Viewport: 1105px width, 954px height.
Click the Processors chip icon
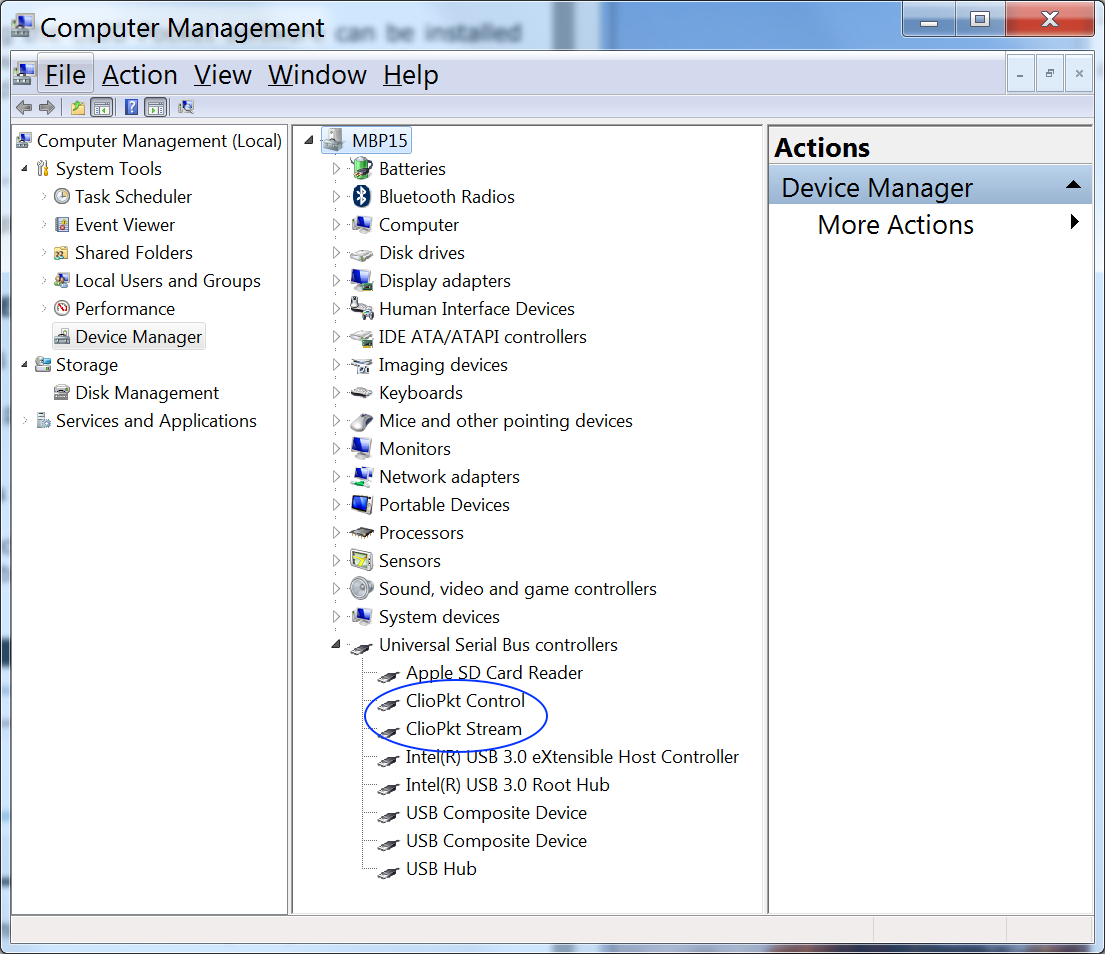362,533
